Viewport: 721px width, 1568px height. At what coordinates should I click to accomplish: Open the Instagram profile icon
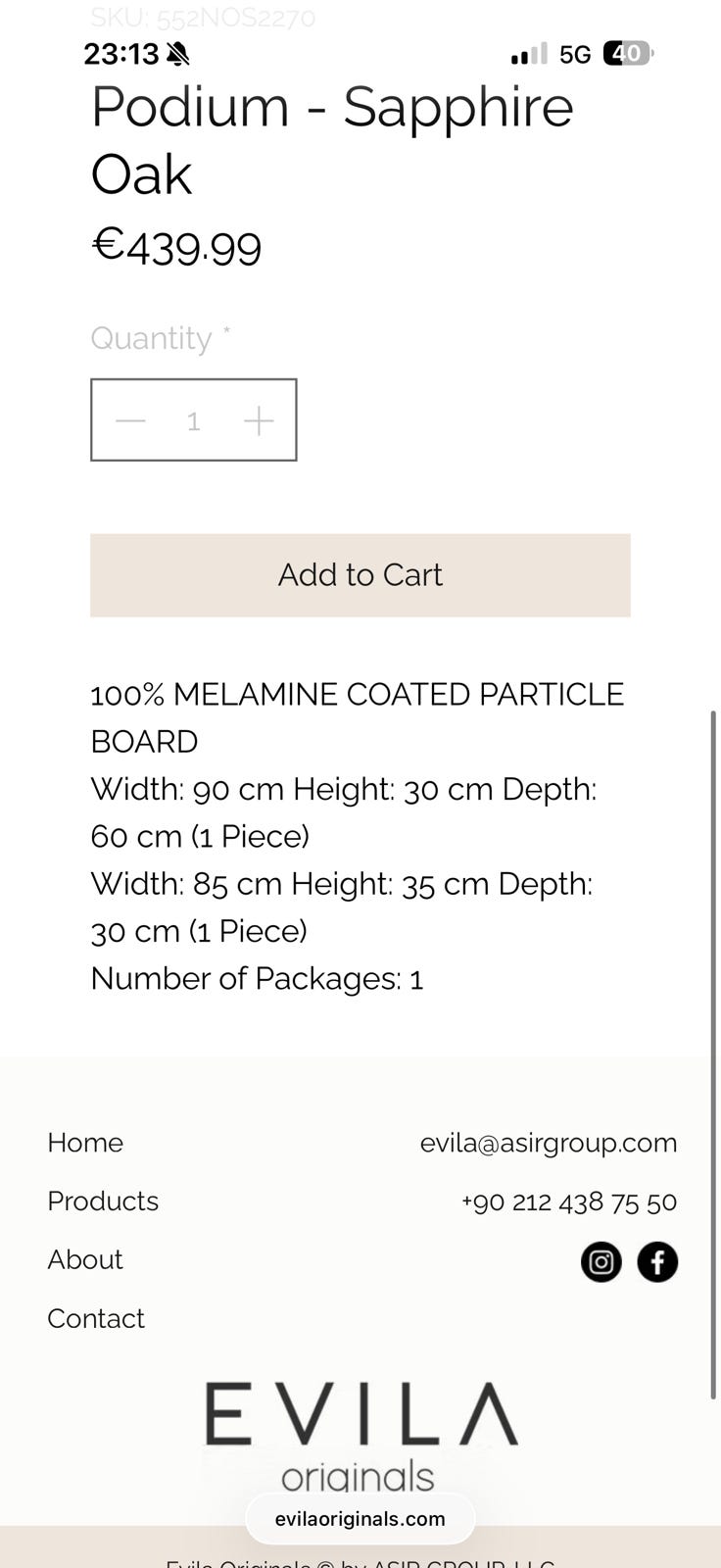coord(601,1261)
